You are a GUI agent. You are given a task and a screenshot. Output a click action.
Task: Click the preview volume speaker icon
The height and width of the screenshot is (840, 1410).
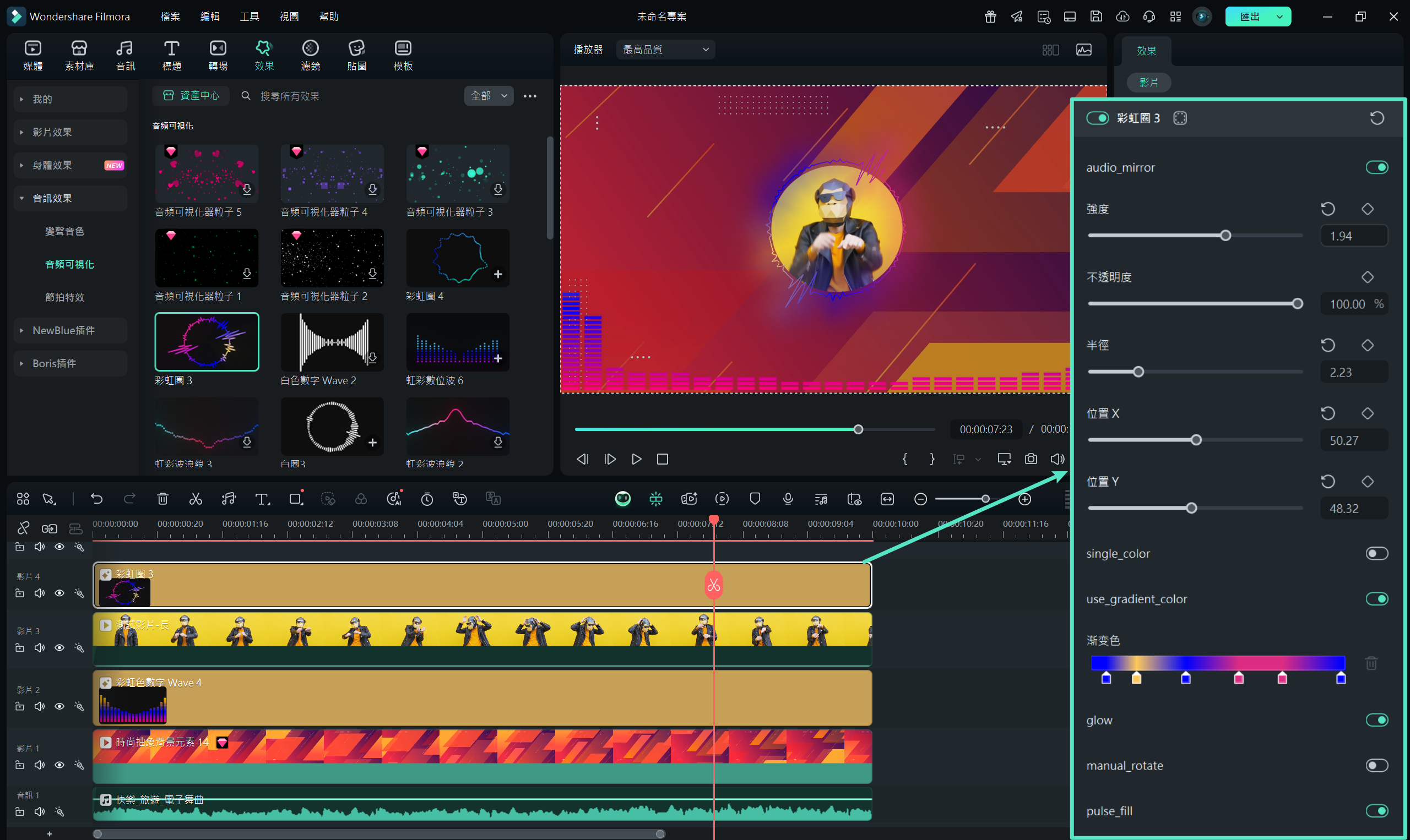pyautogui.click(x=1057, y=459)
